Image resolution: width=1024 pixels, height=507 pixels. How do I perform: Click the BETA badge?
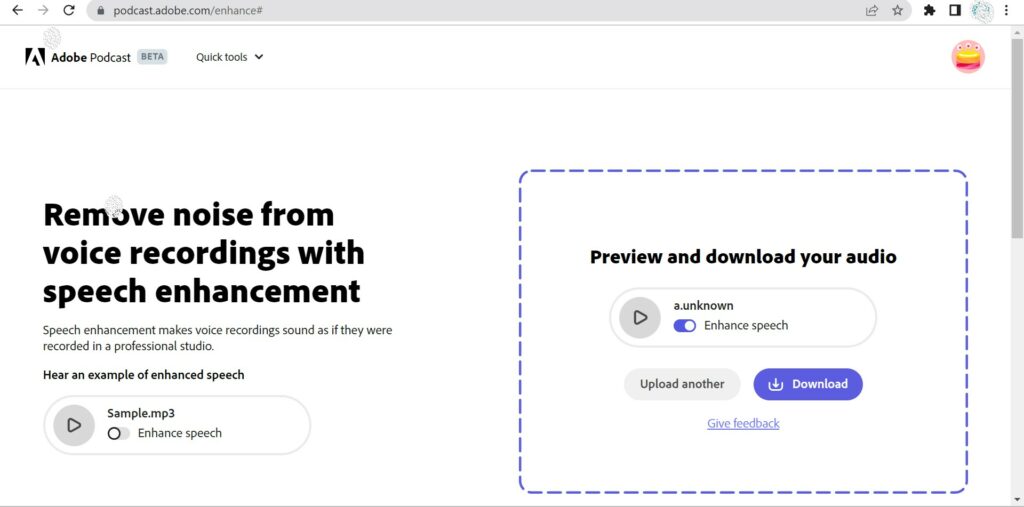pos(152,57)
